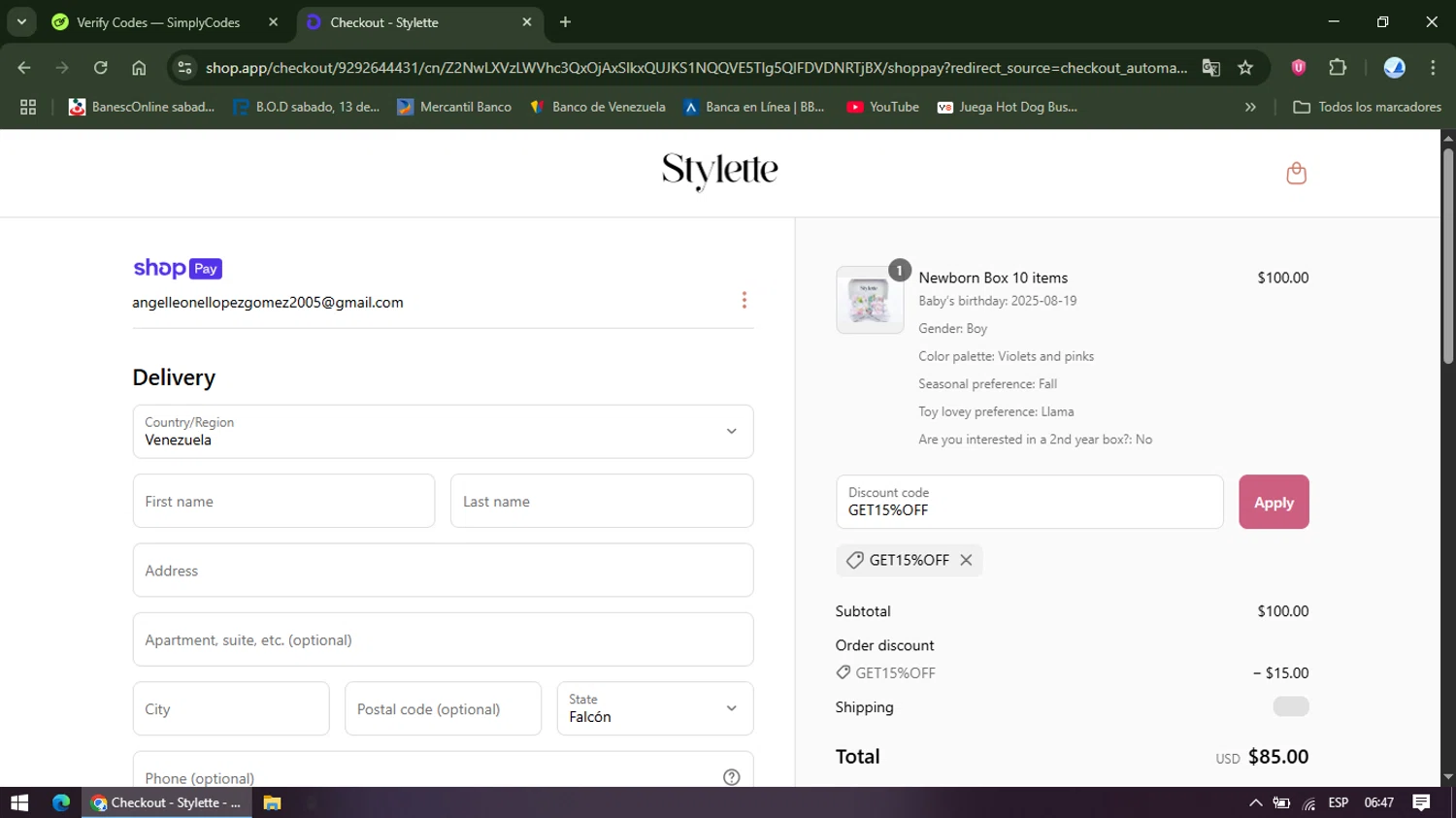1456x818 pixels.
Task: Select Chrome Checkout - Stylette taskbar item
Action: click(167, 802)
